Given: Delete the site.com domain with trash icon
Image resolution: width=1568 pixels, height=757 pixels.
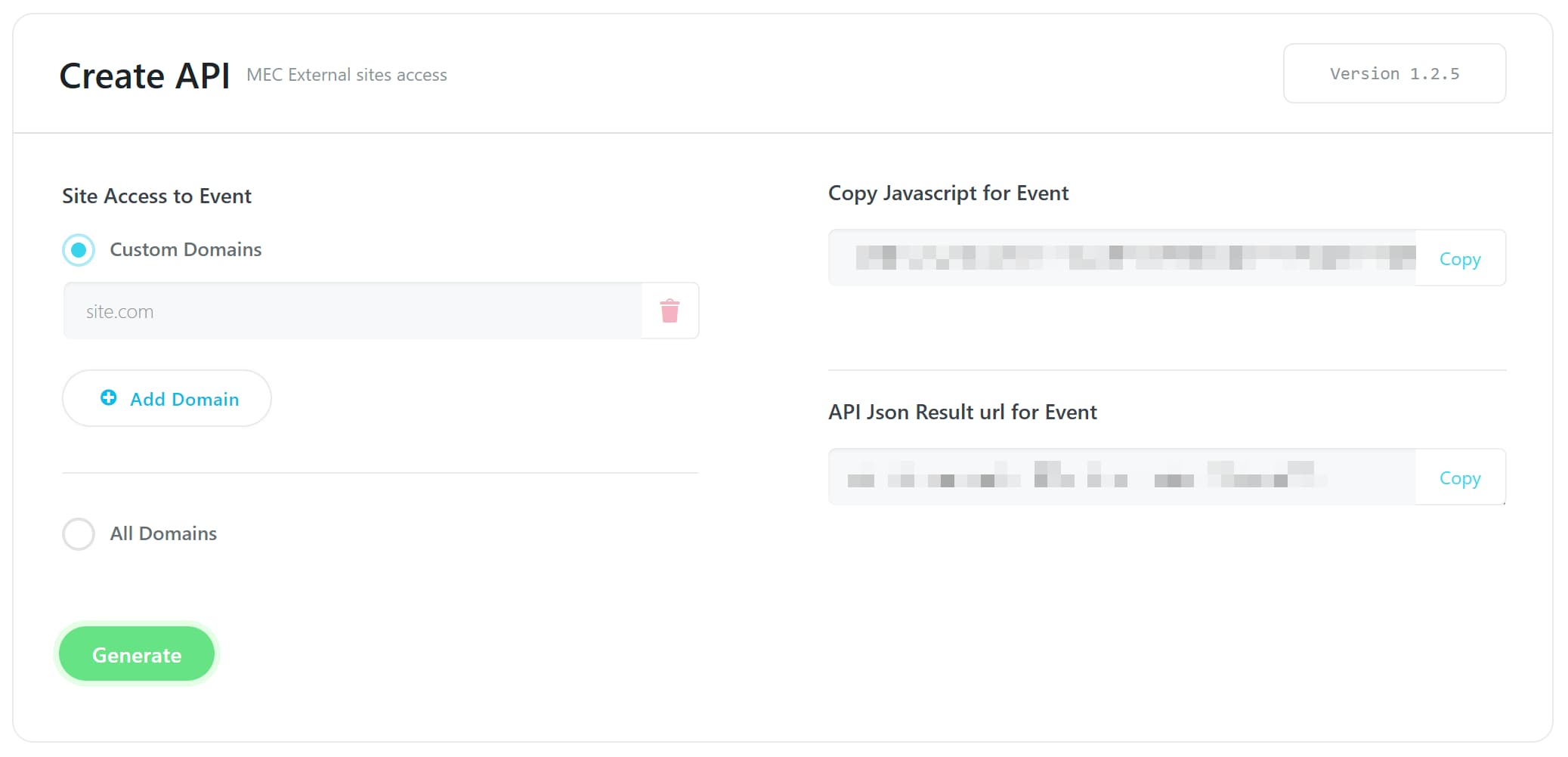Looking at the screenshot, I should tap(670, 311).
